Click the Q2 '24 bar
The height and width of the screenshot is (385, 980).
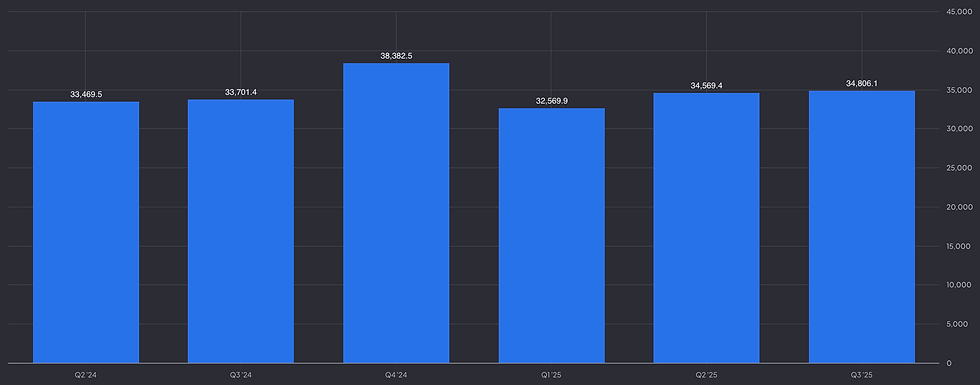tap(86, 232)
